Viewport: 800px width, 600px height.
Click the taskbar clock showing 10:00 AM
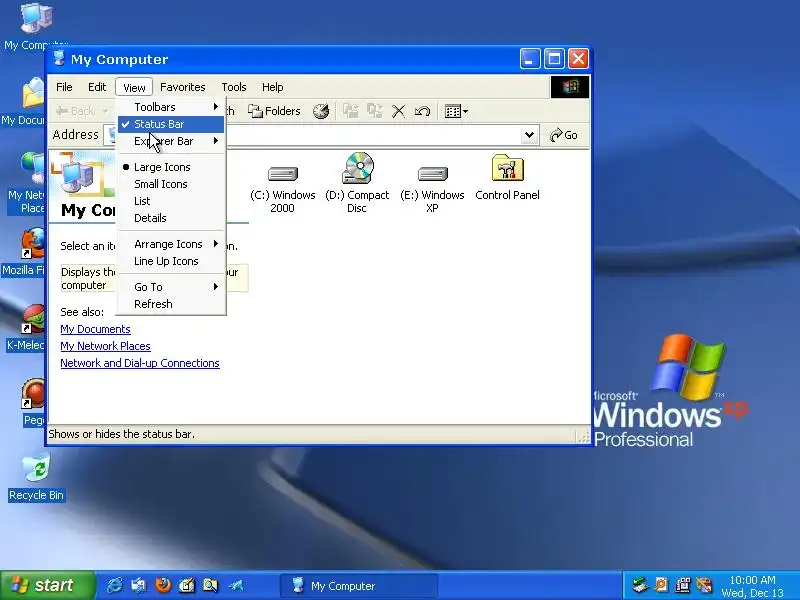pyautogui.click(x=753, y=586)
